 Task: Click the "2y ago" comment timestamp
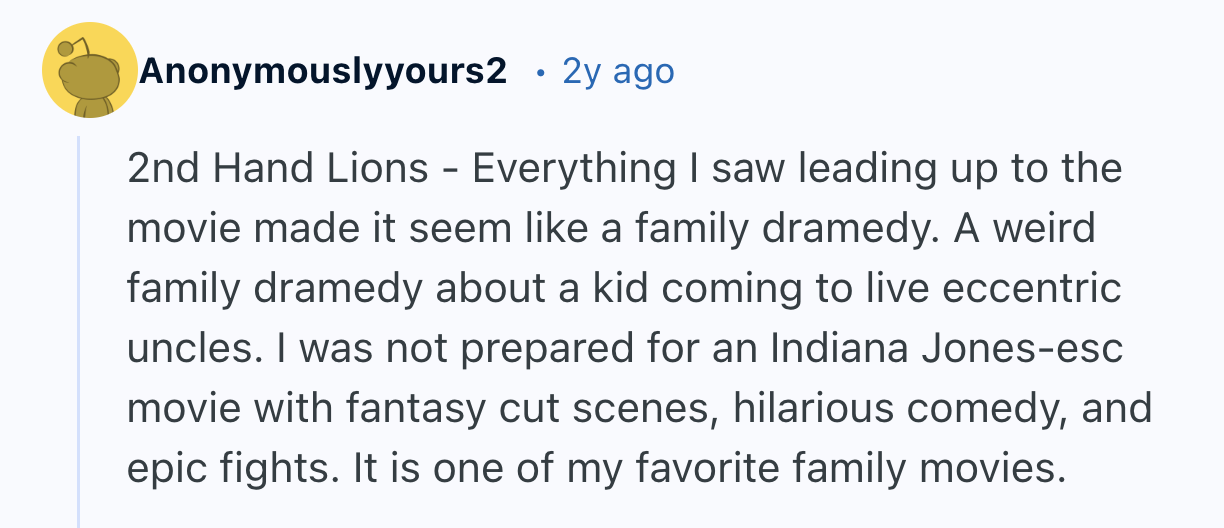[x=618, y=71]
